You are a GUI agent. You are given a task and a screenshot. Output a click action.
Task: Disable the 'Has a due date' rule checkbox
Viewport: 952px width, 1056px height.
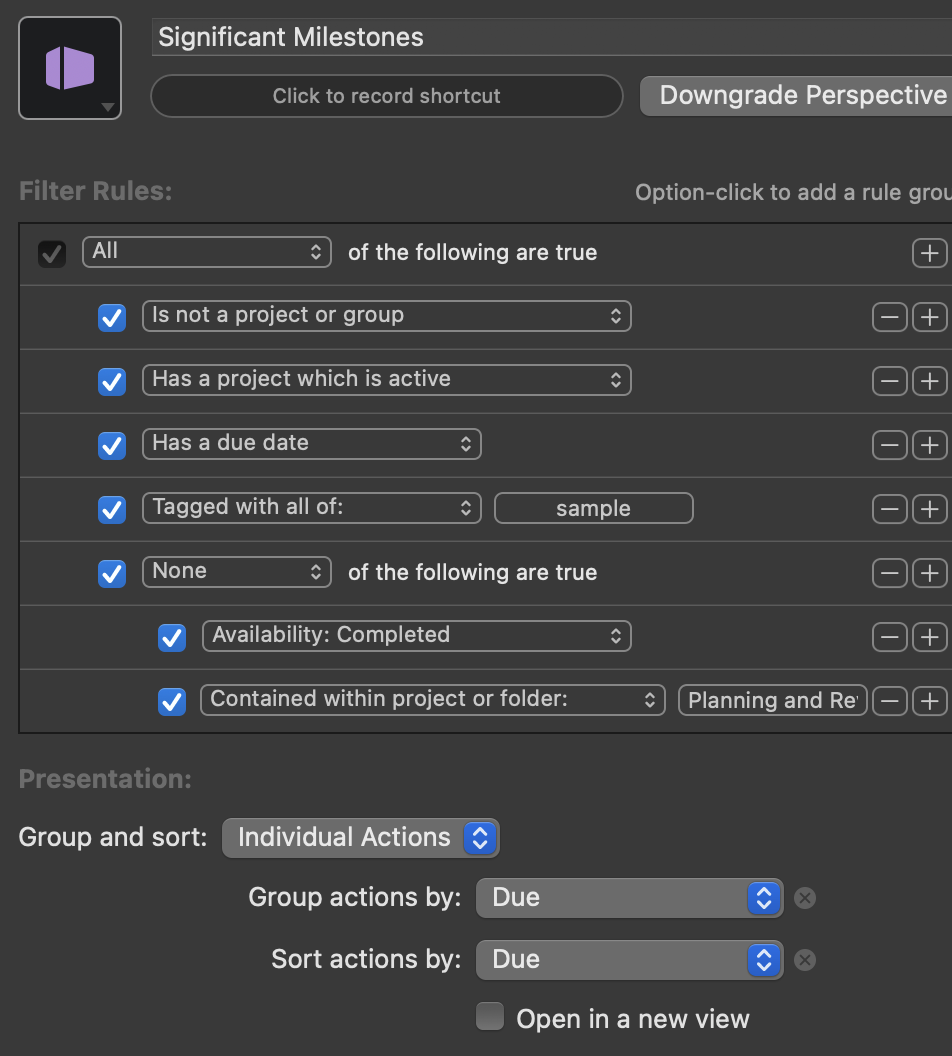(x=112, y=445)
